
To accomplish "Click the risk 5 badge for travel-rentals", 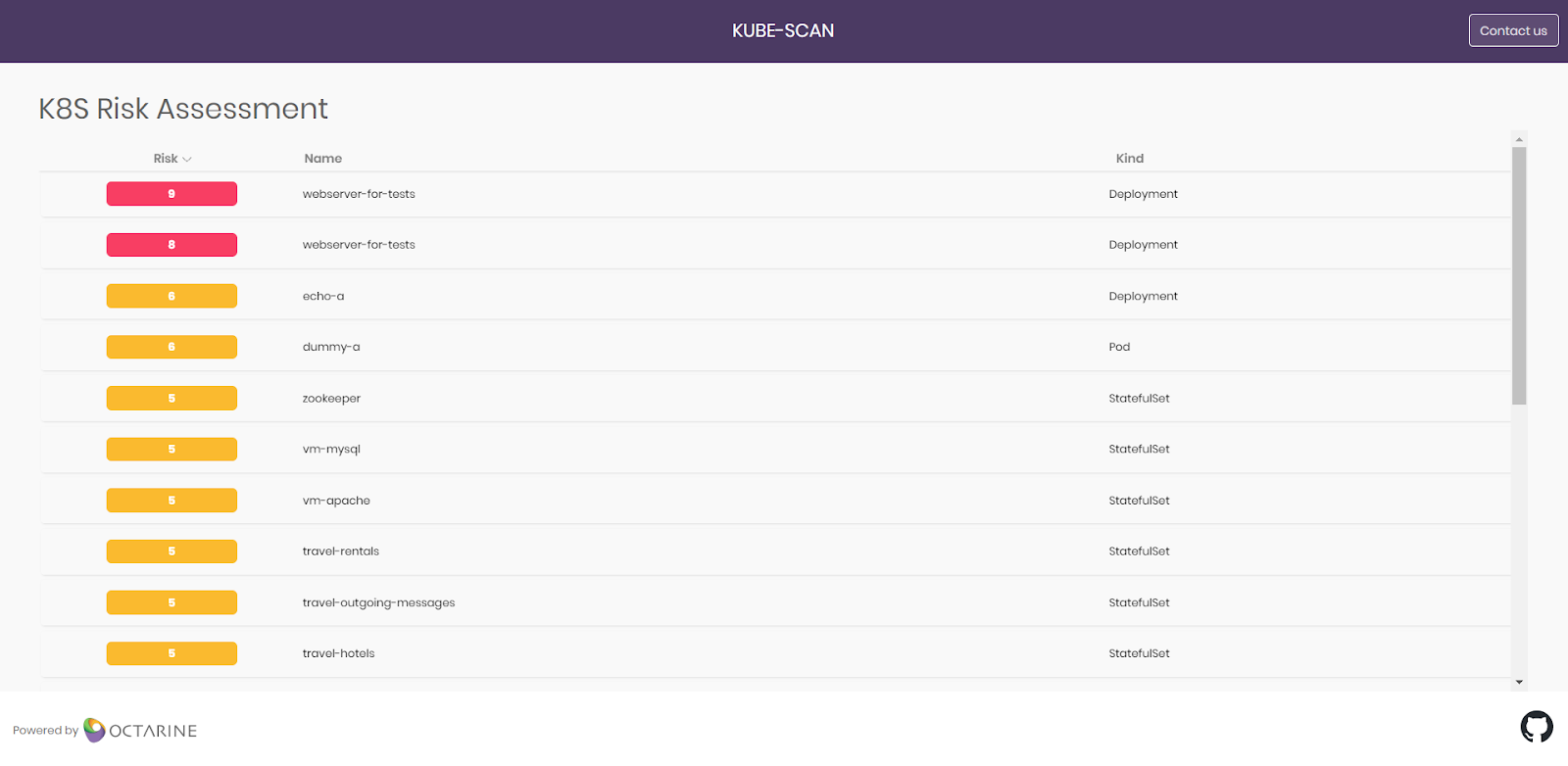I will pyautogui.click(x=171, y=551).
